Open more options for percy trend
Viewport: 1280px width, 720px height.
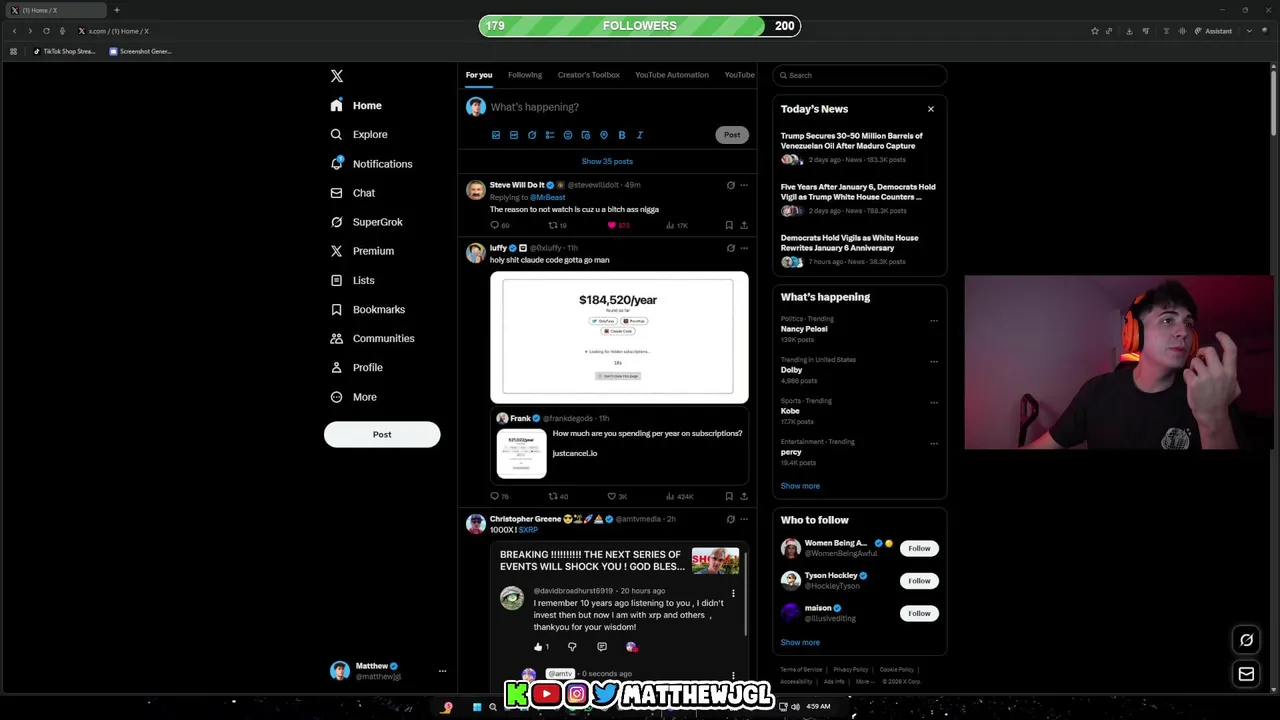click(x=934, y=444)
